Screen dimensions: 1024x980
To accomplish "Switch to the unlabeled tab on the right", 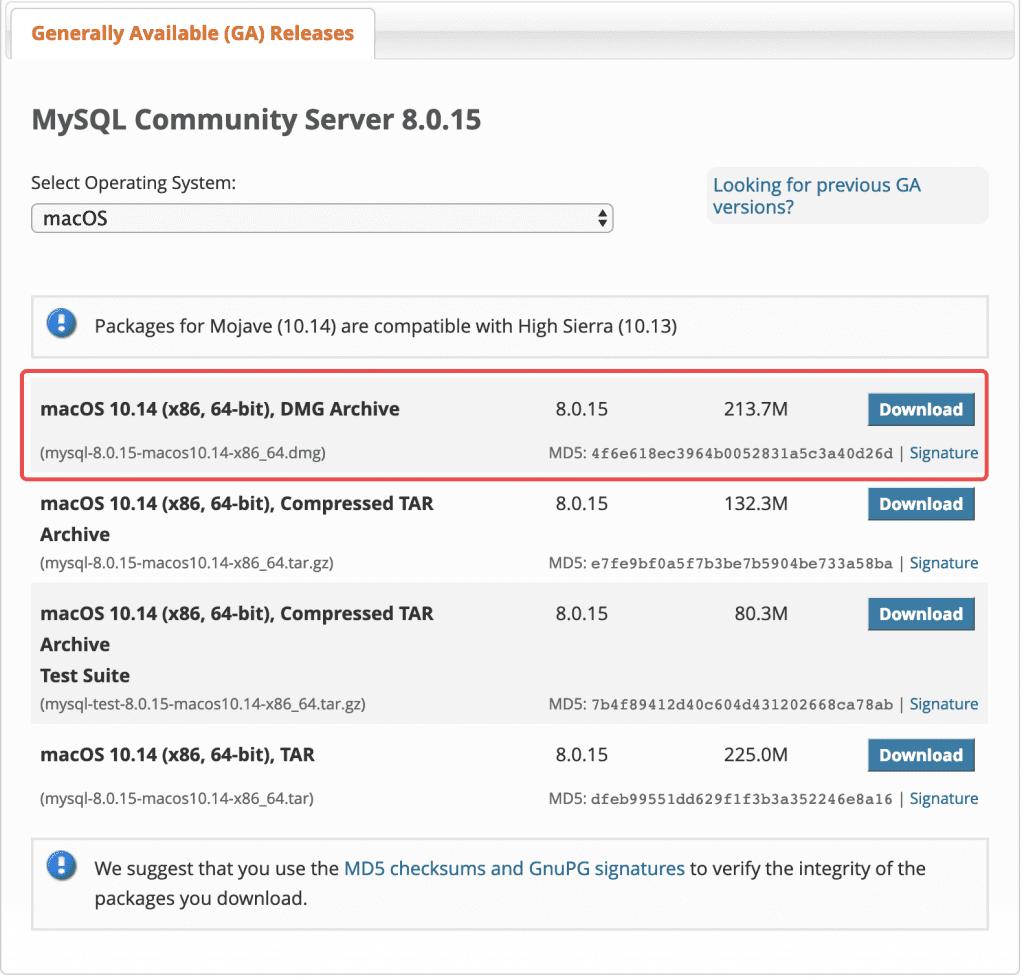I will pos(700,33).
